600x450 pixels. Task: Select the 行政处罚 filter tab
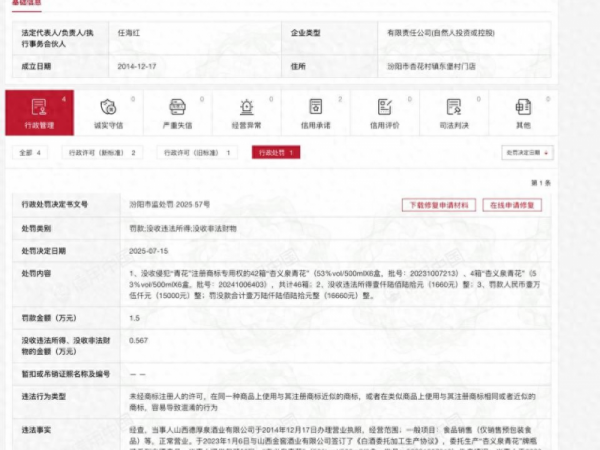pyautogui.click(x=279, y=153)
